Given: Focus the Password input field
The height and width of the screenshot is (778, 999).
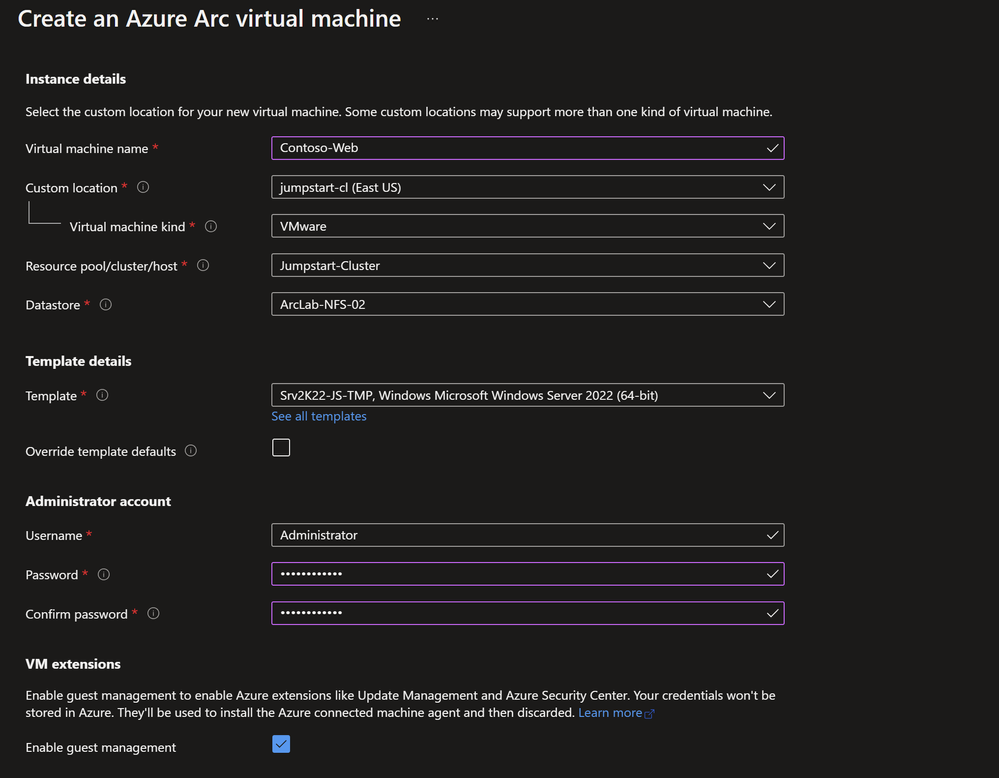Looking at the screenshot, I should click(x=528, y=574).
